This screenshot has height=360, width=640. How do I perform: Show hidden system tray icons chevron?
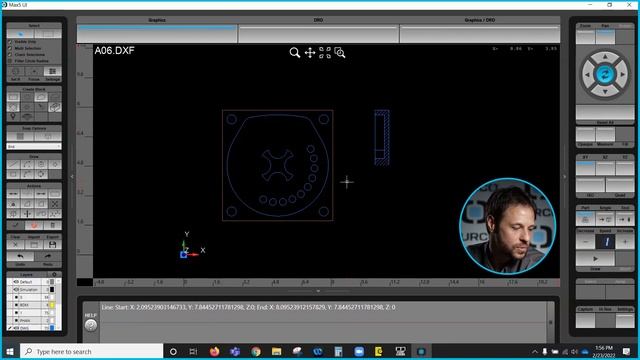pyautogui.click(x=535, y=351)
